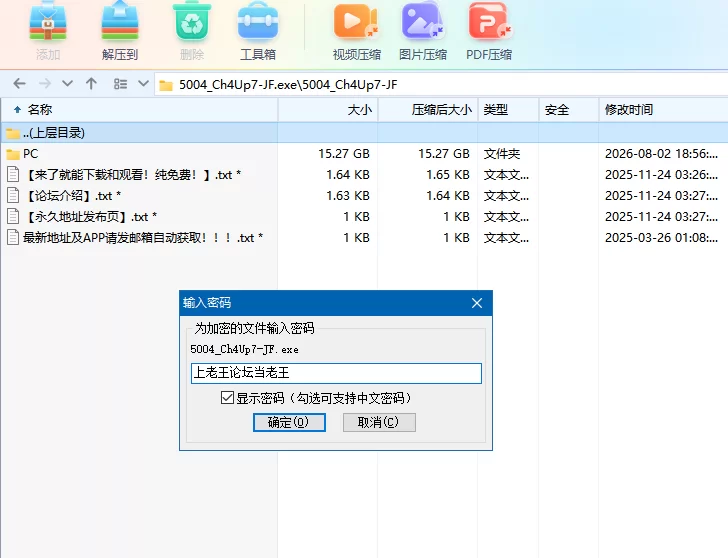Image resolution: width=728 pixels, height=558 pixels.
Task: Go forward with the right arrow
Action: pos(45,84)
